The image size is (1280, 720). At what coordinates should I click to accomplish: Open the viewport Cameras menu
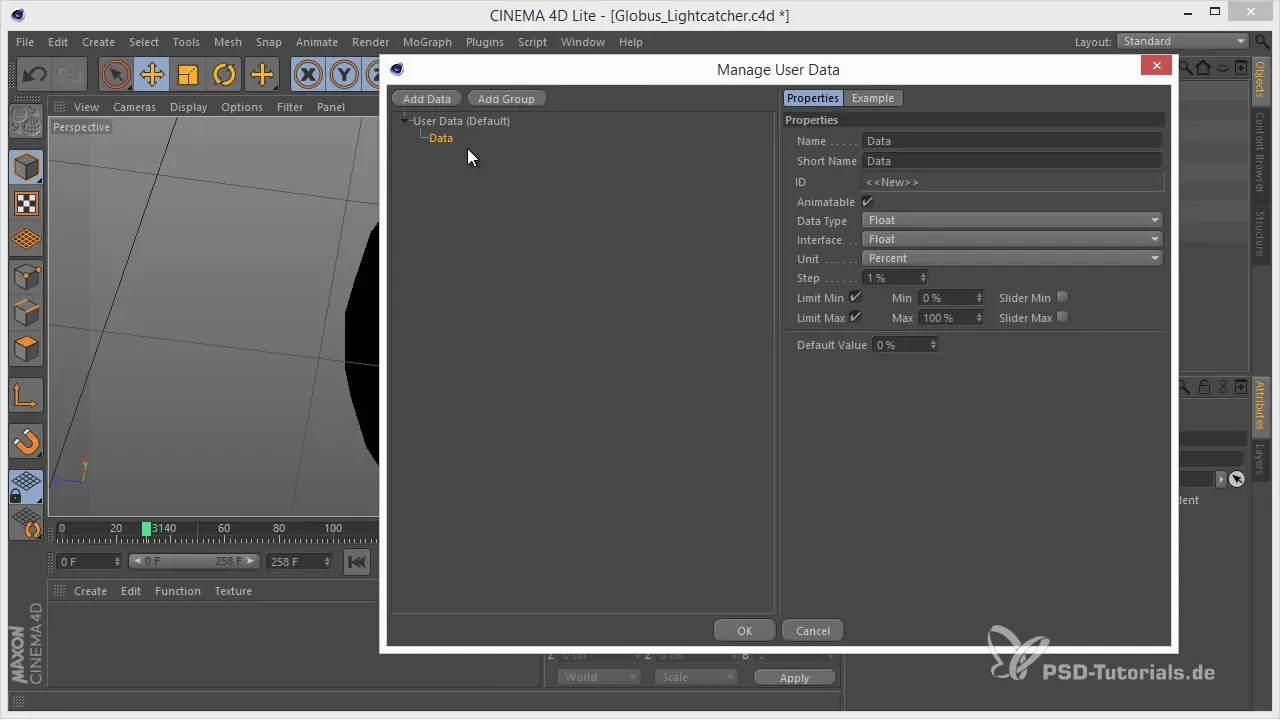[x=133, y=107]
